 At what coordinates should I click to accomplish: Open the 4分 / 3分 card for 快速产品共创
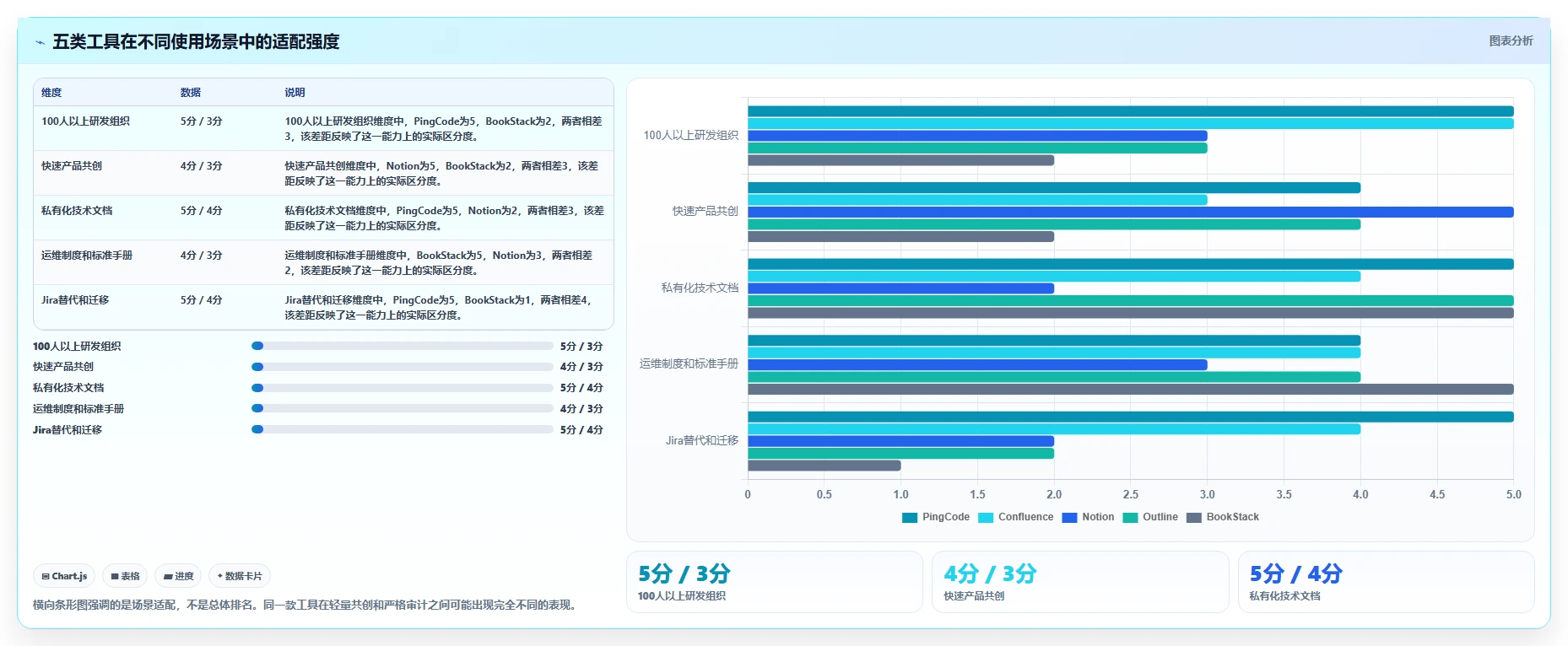(x=1080, y=582)
